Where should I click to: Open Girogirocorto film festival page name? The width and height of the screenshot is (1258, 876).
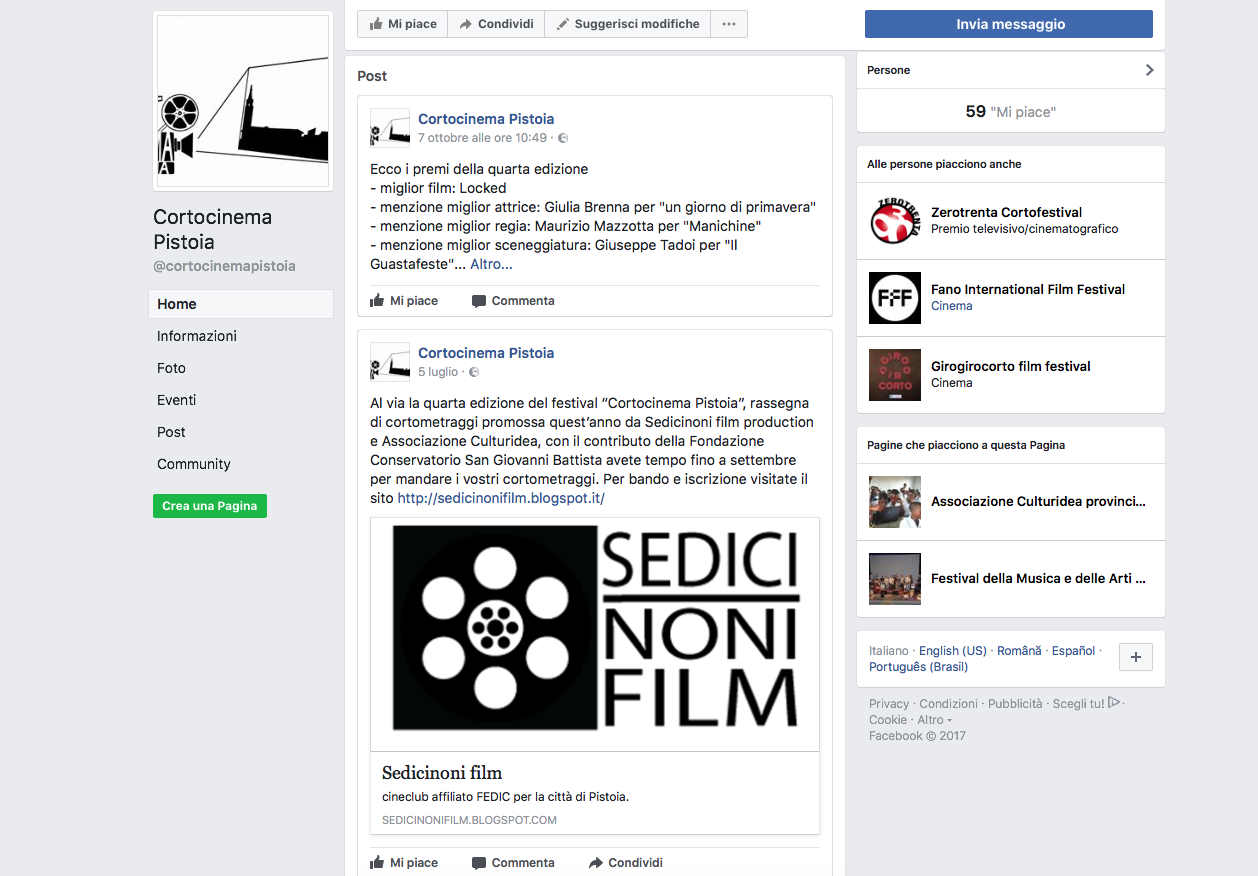tap(1011, 366)
